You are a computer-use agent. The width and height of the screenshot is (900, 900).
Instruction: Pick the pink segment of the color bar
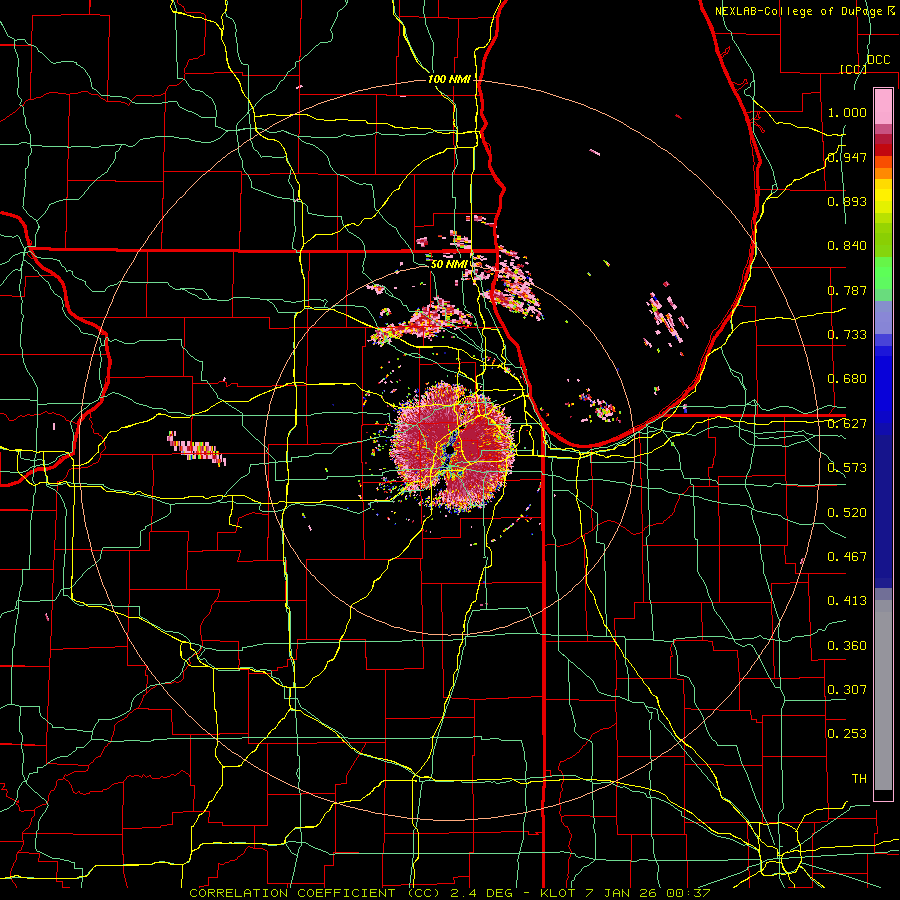(883, 106)
